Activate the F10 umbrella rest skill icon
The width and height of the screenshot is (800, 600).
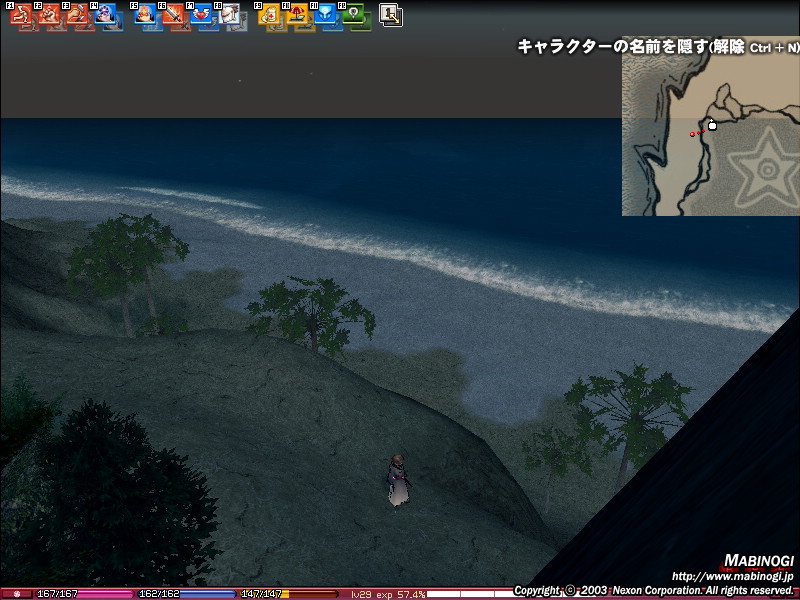(297, 14)
